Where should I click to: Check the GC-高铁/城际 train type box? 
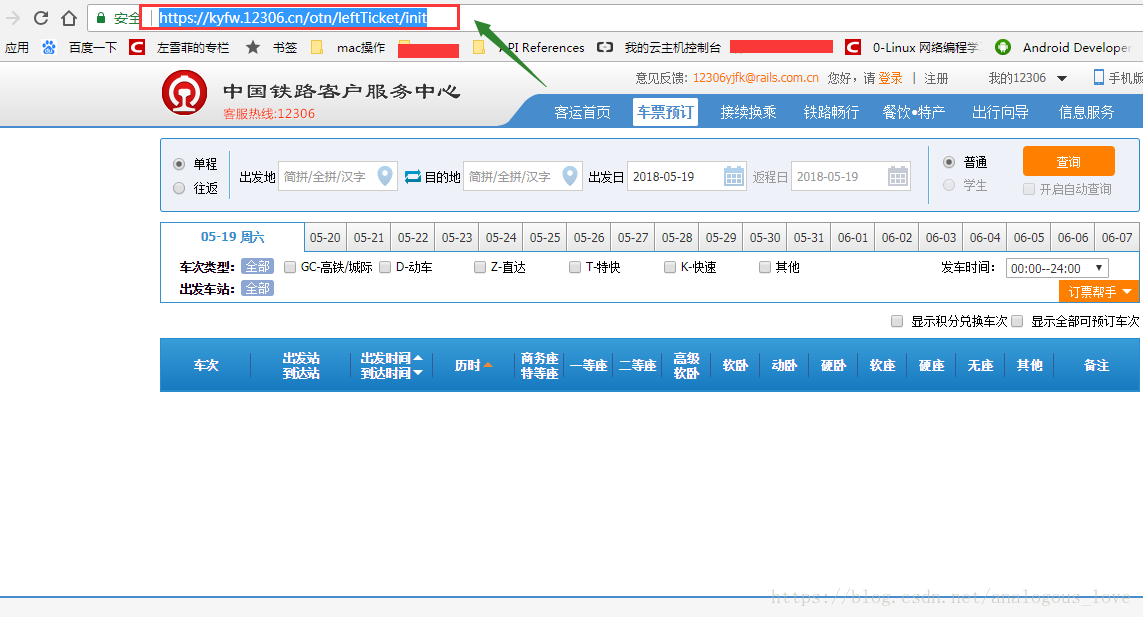click(289, 267)
